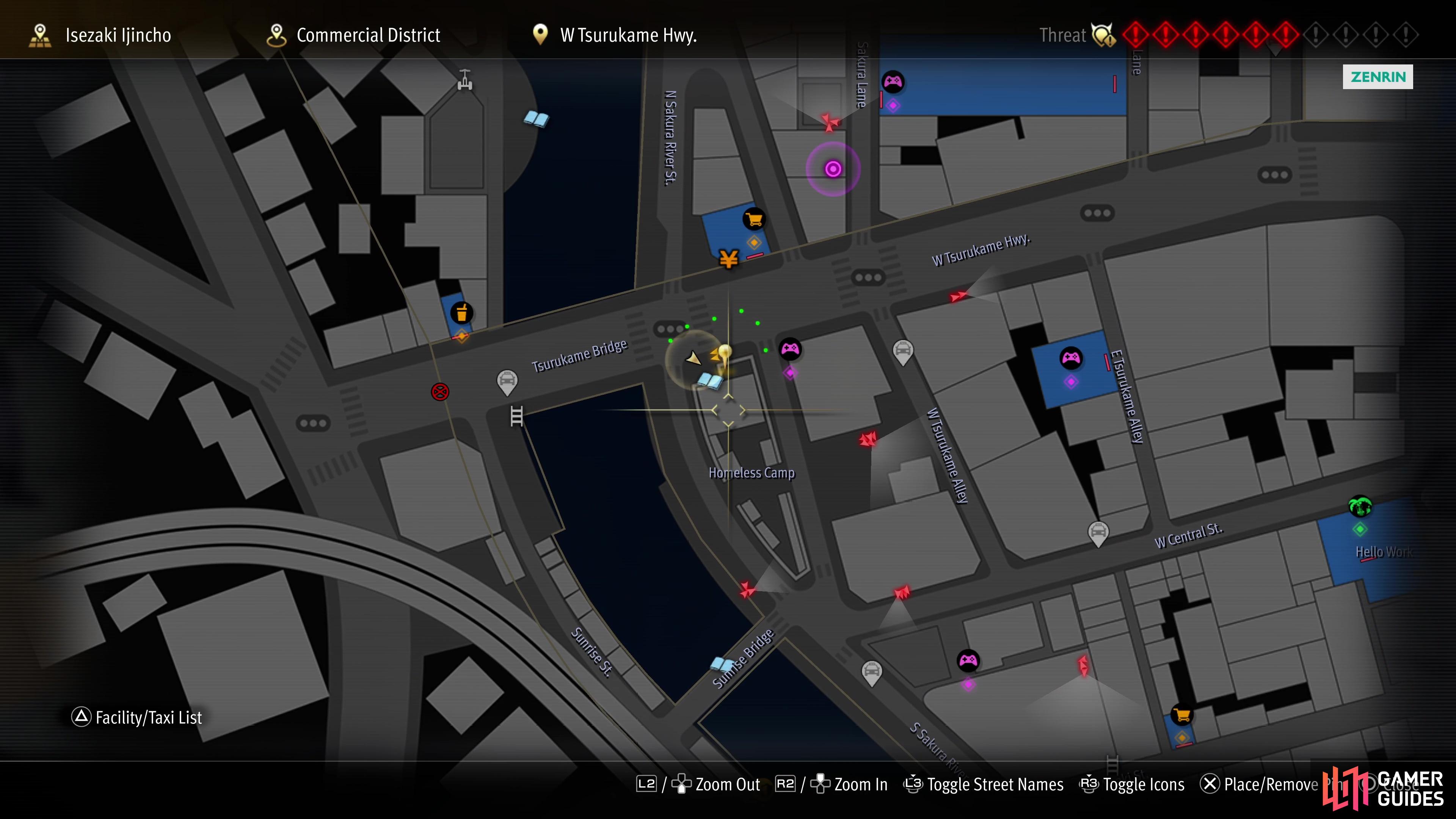1456x819 pixels.
Task: Click the blue book icon at top left
Action: point(536,119)
